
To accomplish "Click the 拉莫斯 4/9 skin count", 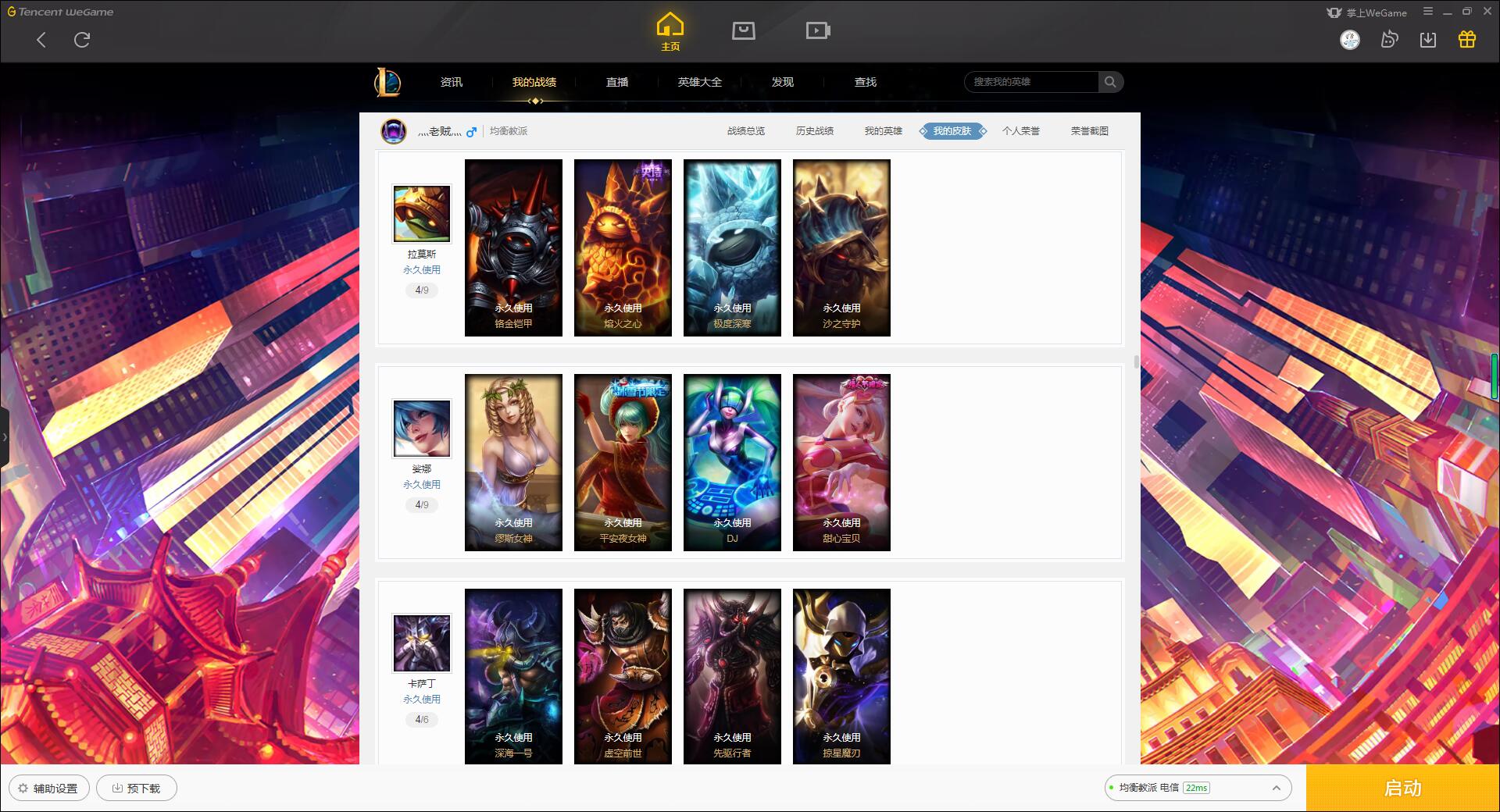I will pos(422,290).
